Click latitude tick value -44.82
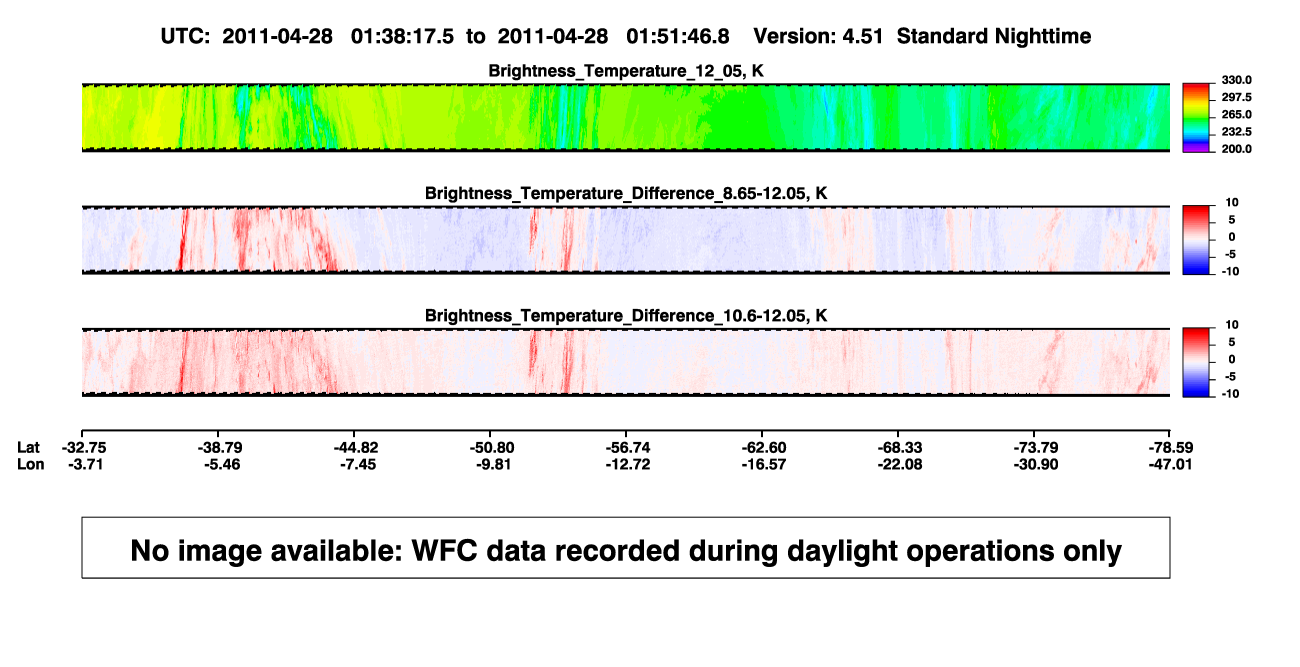This screenshot has width=1300, height=667. tap(354, 447)
